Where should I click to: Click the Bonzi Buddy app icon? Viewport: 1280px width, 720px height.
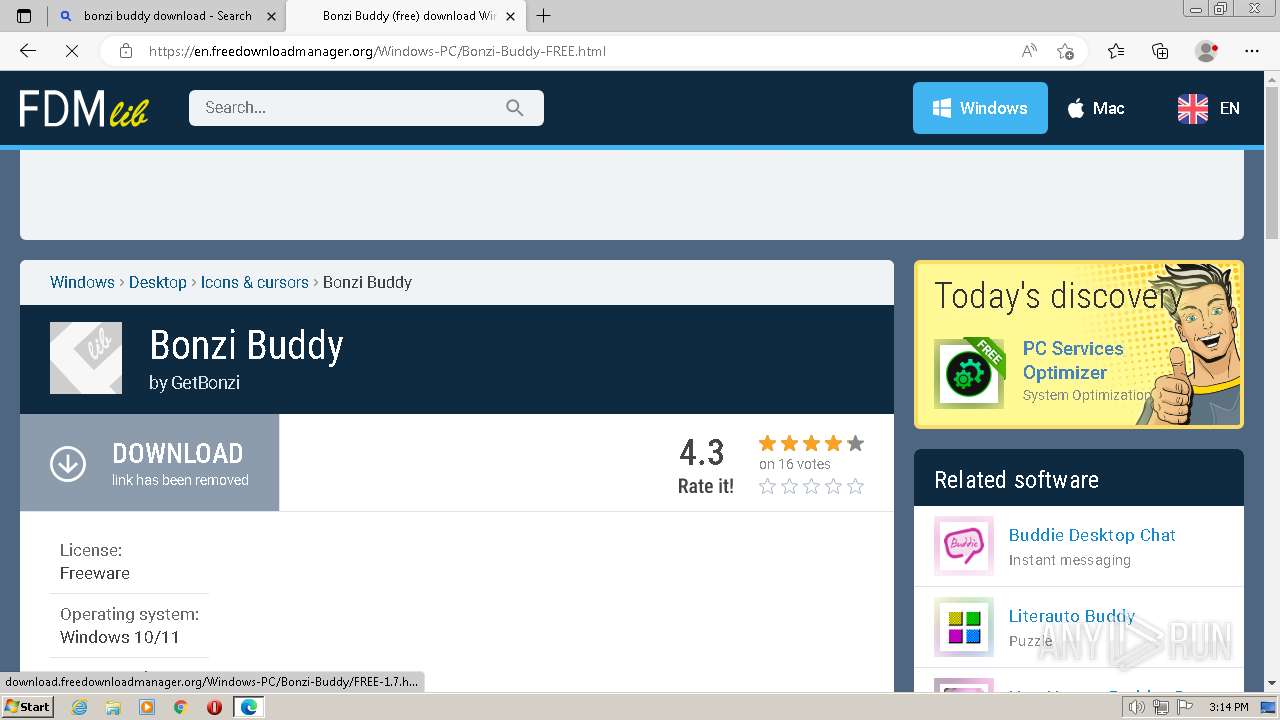86,358
